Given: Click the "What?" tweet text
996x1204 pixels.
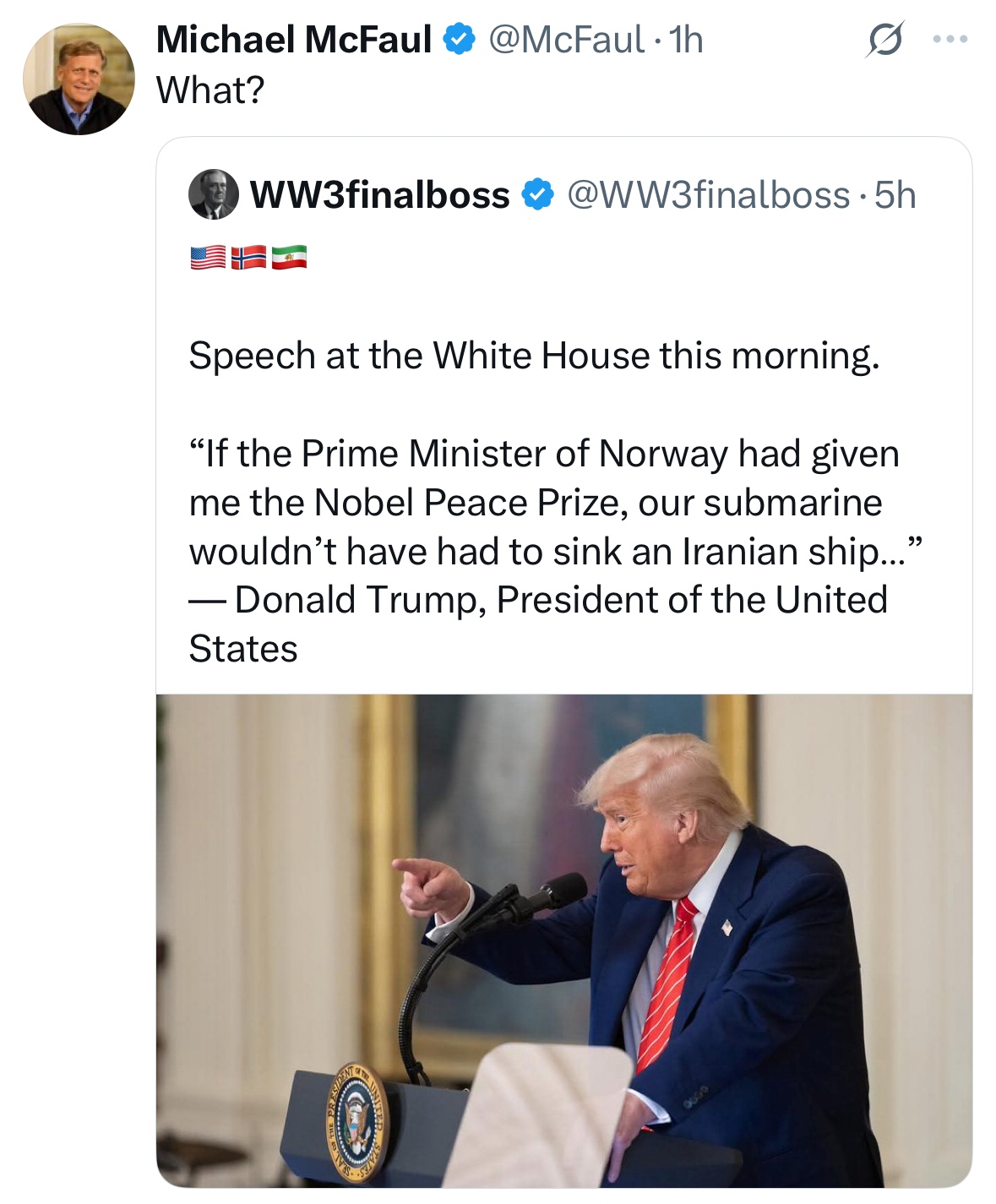Looking at the screenshot, I should (x=210, y=90).
